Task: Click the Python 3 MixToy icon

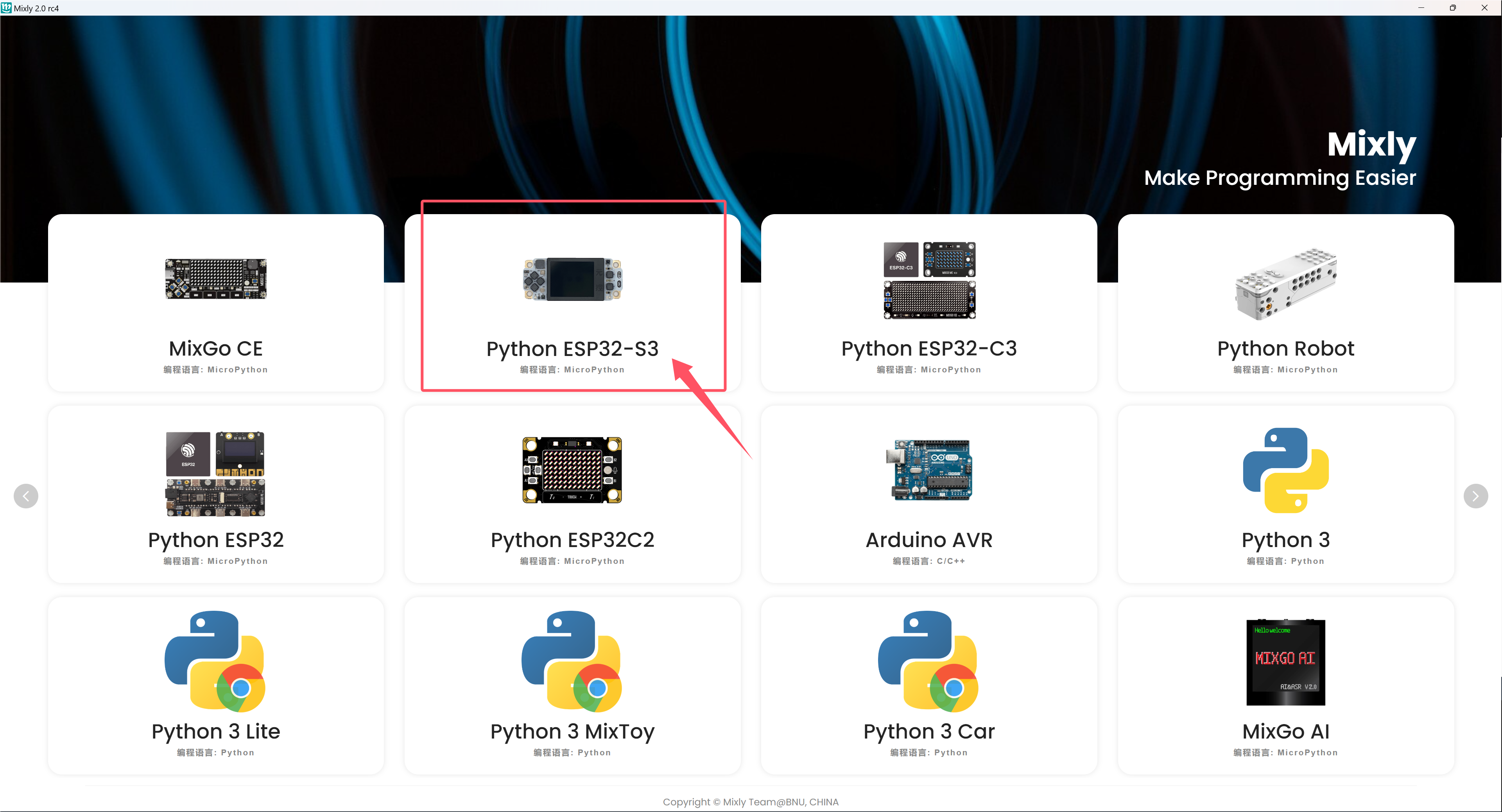Action: pyautogui.click(x=572, y=662)
